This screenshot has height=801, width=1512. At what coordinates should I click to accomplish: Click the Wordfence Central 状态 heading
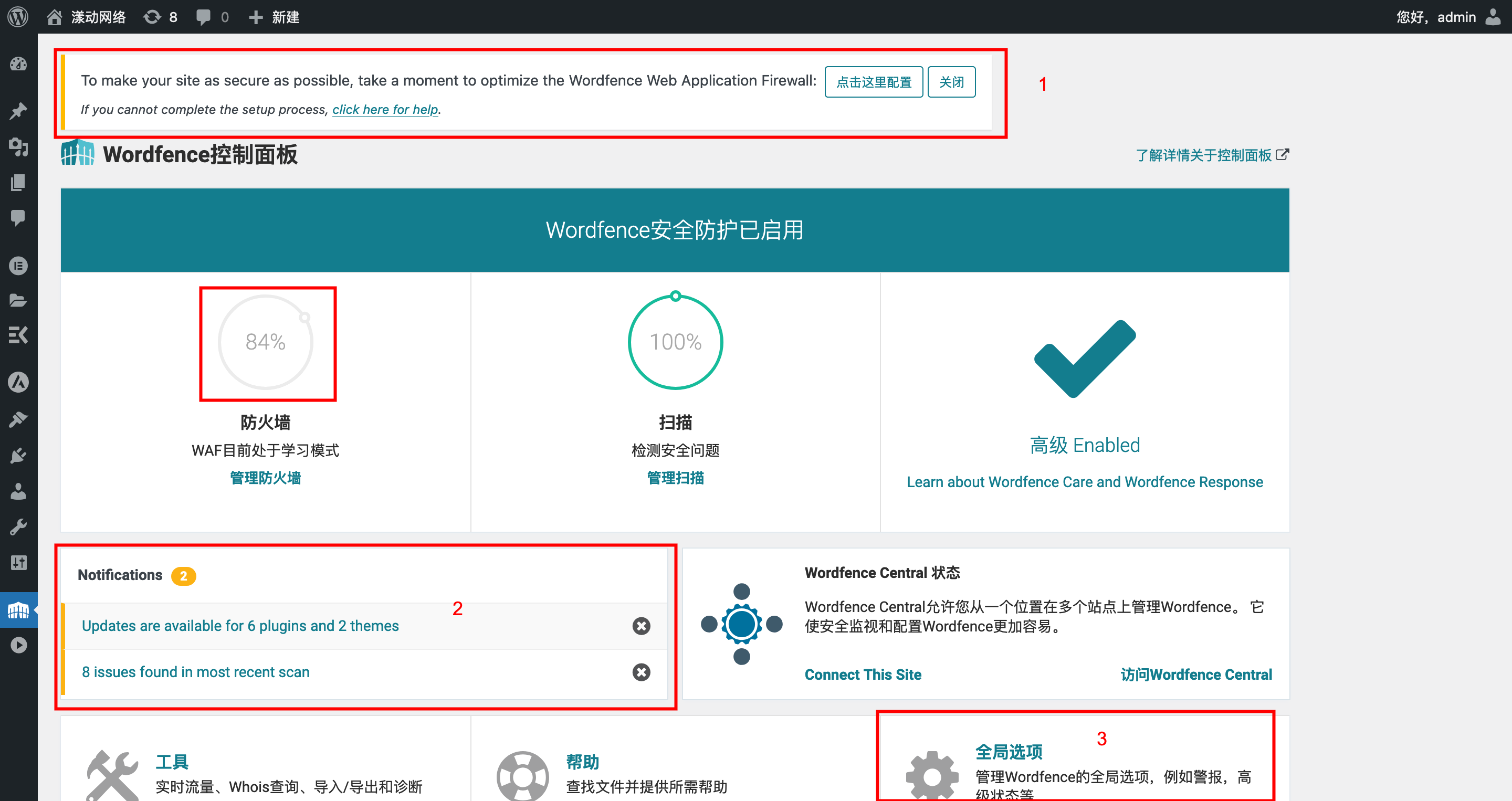[x=881, y=572]
